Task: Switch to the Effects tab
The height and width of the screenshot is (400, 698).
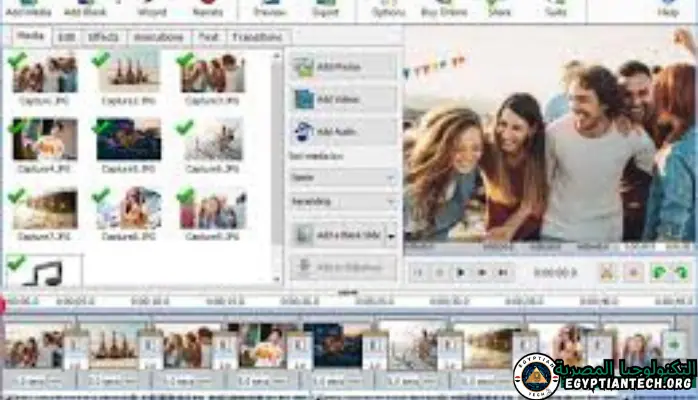Action: click(x=102, y=37)
